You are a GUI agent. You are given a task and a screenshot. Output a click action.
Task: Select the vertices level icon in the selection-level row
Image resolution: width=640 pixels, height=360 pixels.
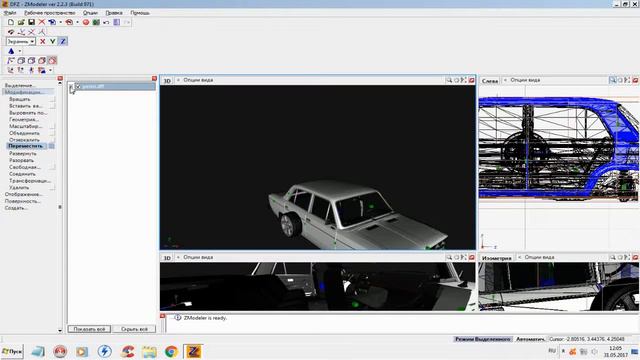tap(11, 60)
